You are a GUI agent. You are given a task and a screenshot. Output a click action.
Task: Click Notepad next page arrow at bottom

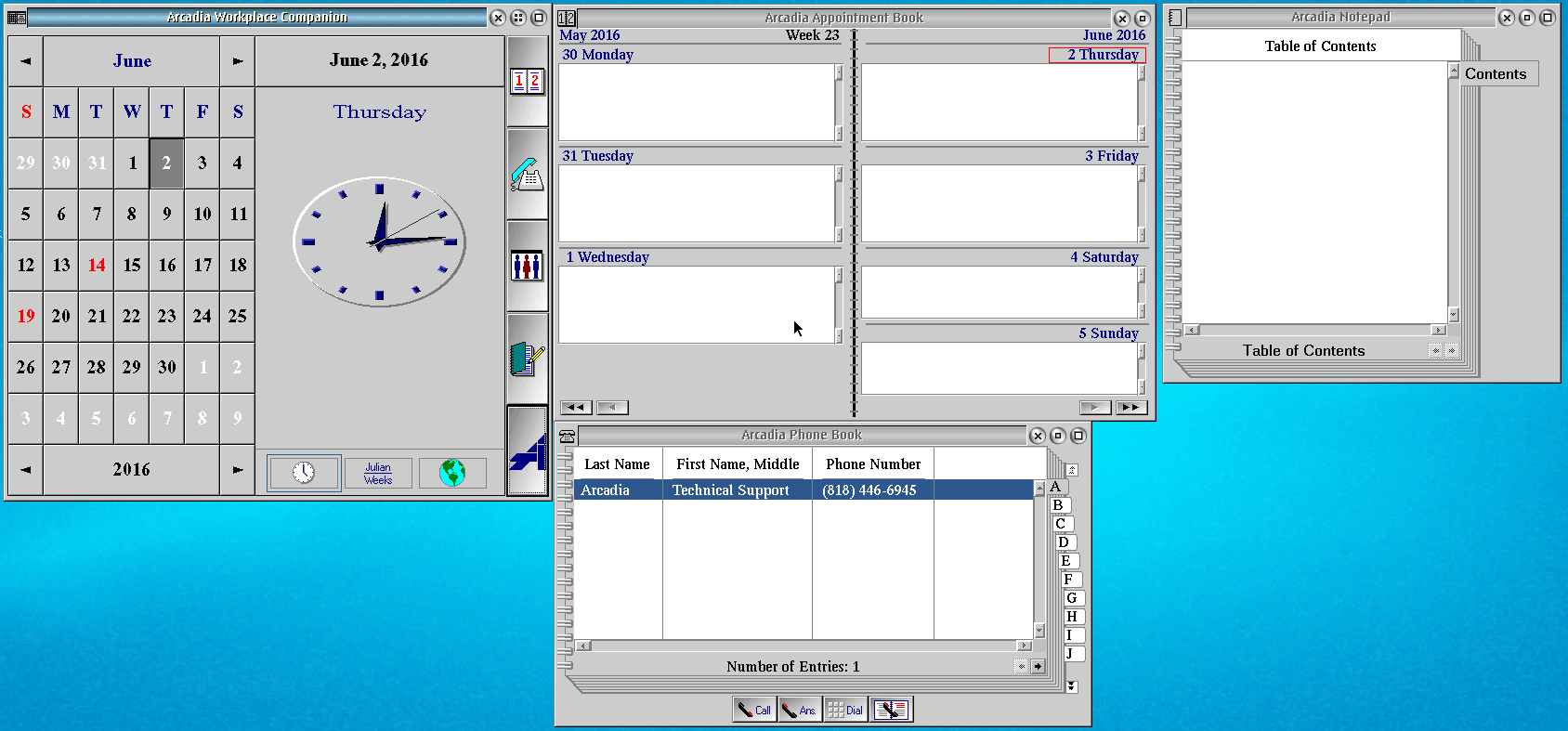1451,350
